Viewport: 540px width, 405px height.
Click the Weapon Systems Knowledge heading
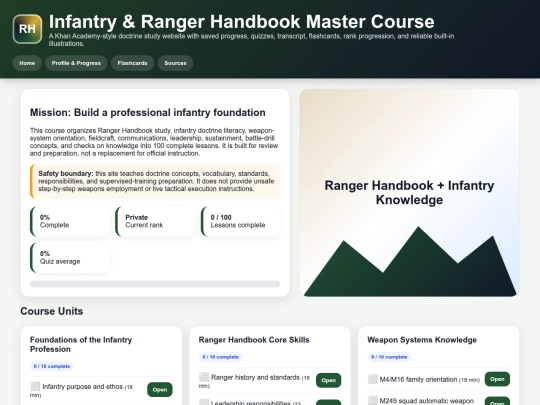pos(422,340)
